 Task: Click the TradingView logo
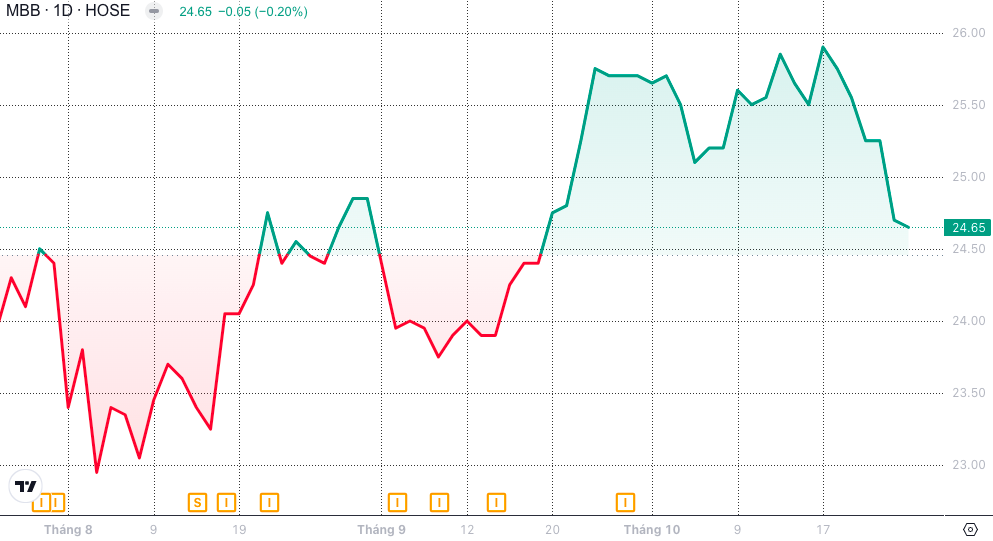pos(25,485)
